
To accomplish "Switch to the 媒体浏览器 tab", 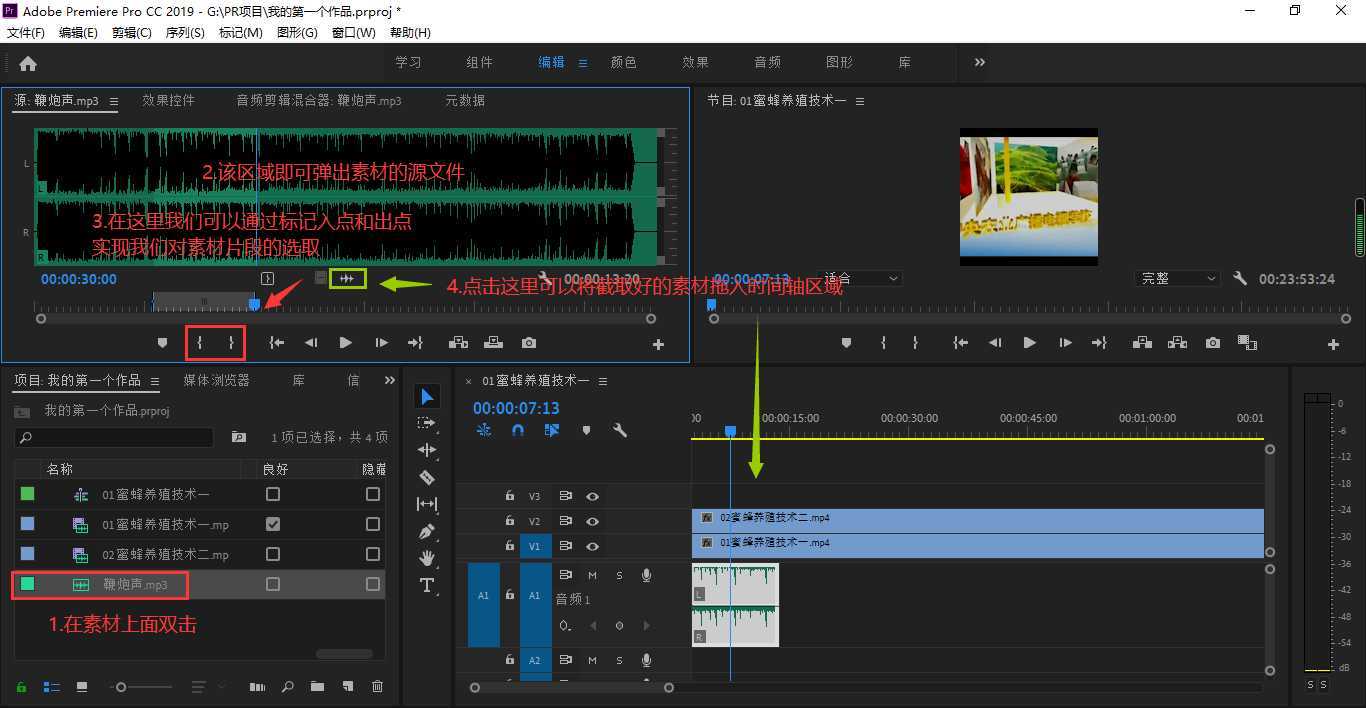I will (216, 381).
